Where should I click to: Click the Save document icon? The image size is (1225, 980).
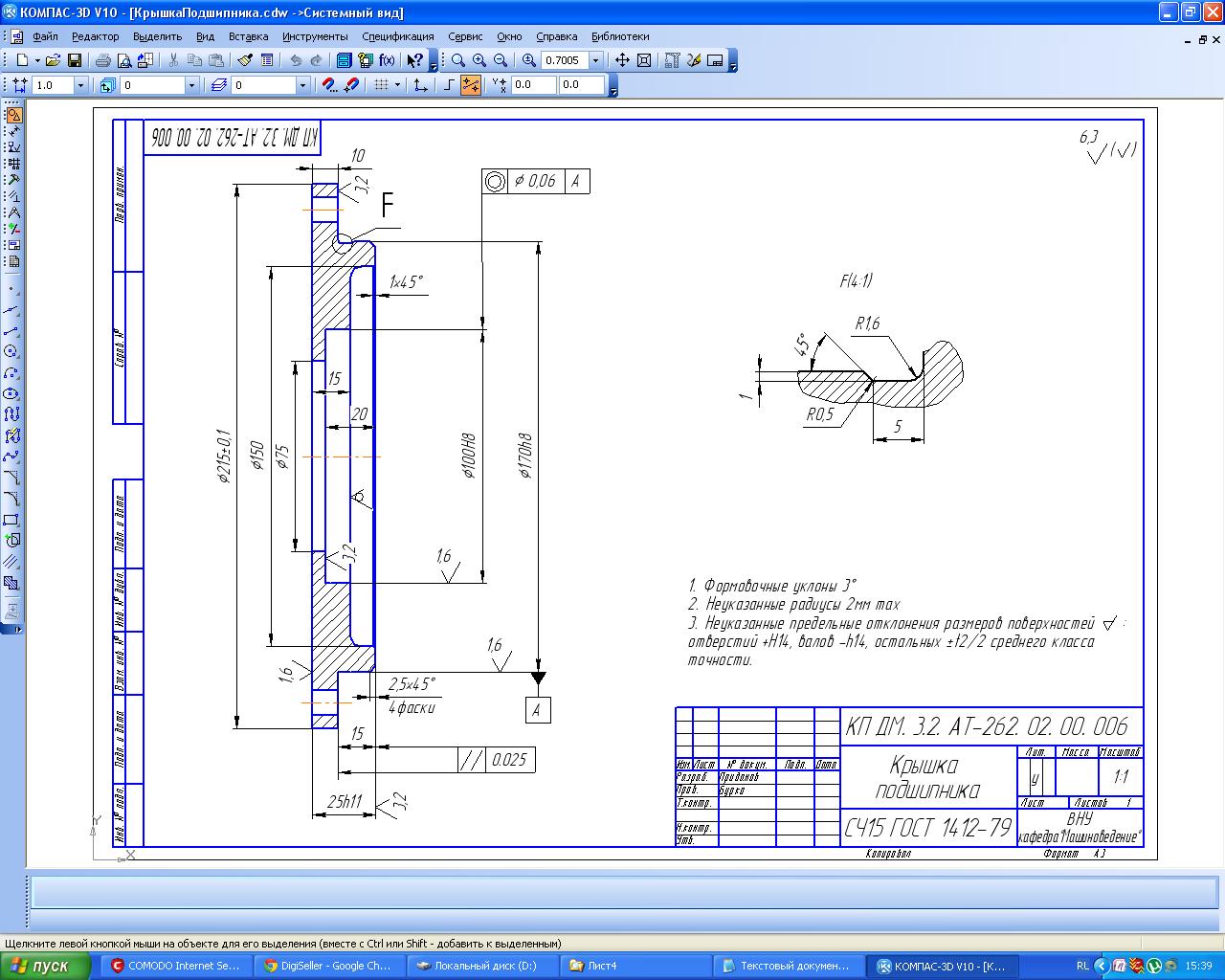pyautogui.click(x=74, y=60)
